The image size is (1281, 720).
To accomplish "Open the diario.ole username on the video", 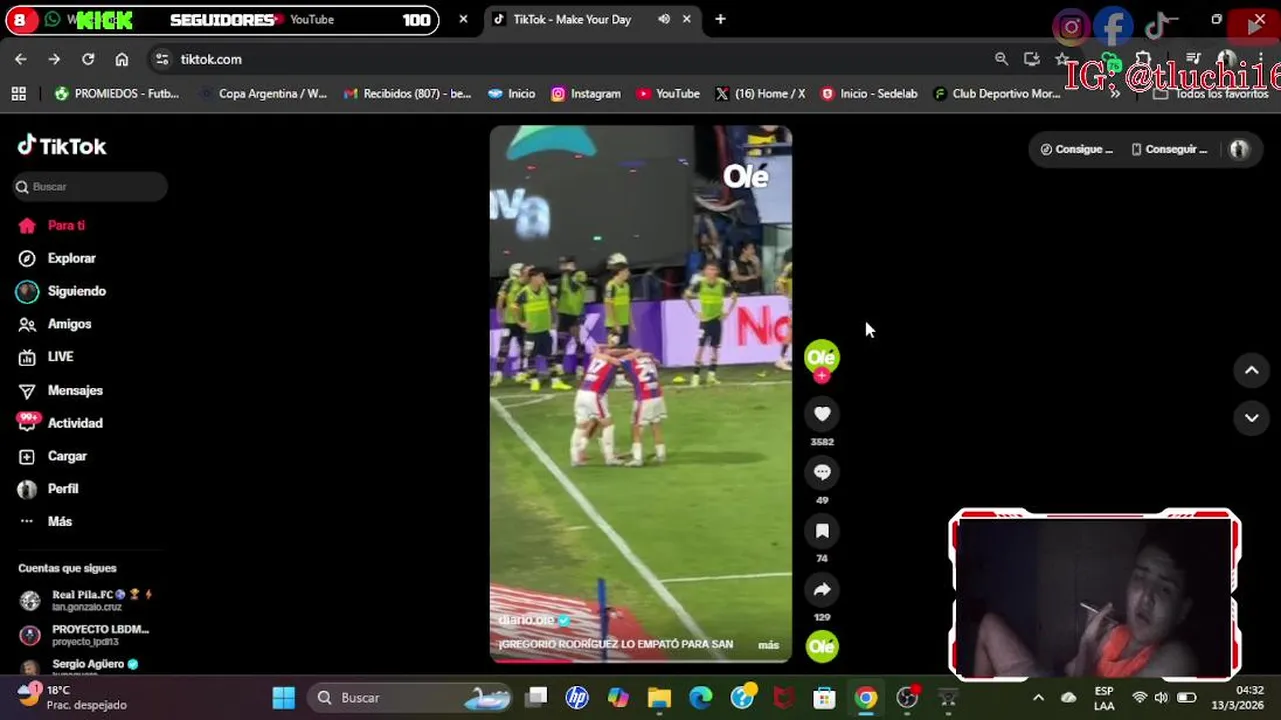I will [x=526, y=620].
